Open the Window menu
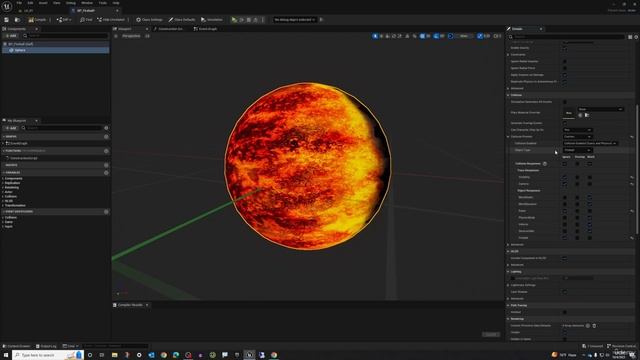Viewport: 640px width, 360px height. 87,3
